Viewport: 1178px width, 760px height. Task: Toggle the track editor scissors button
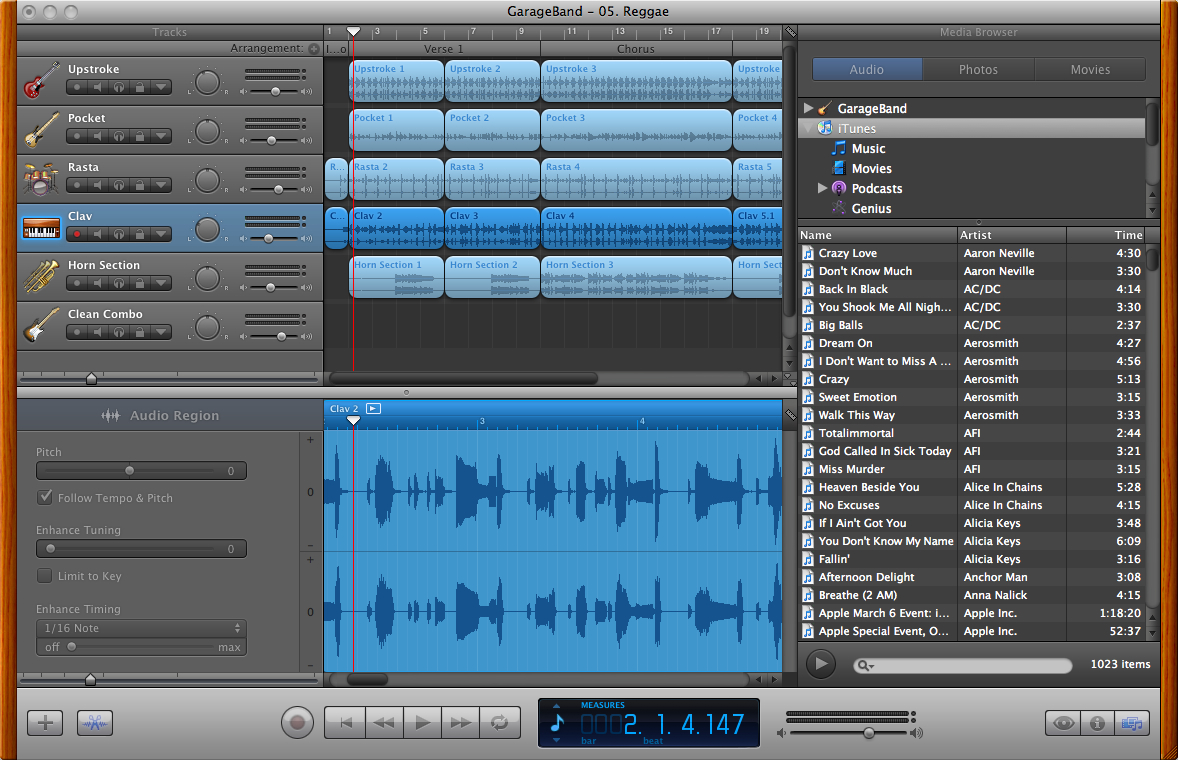tap(95, 723)
